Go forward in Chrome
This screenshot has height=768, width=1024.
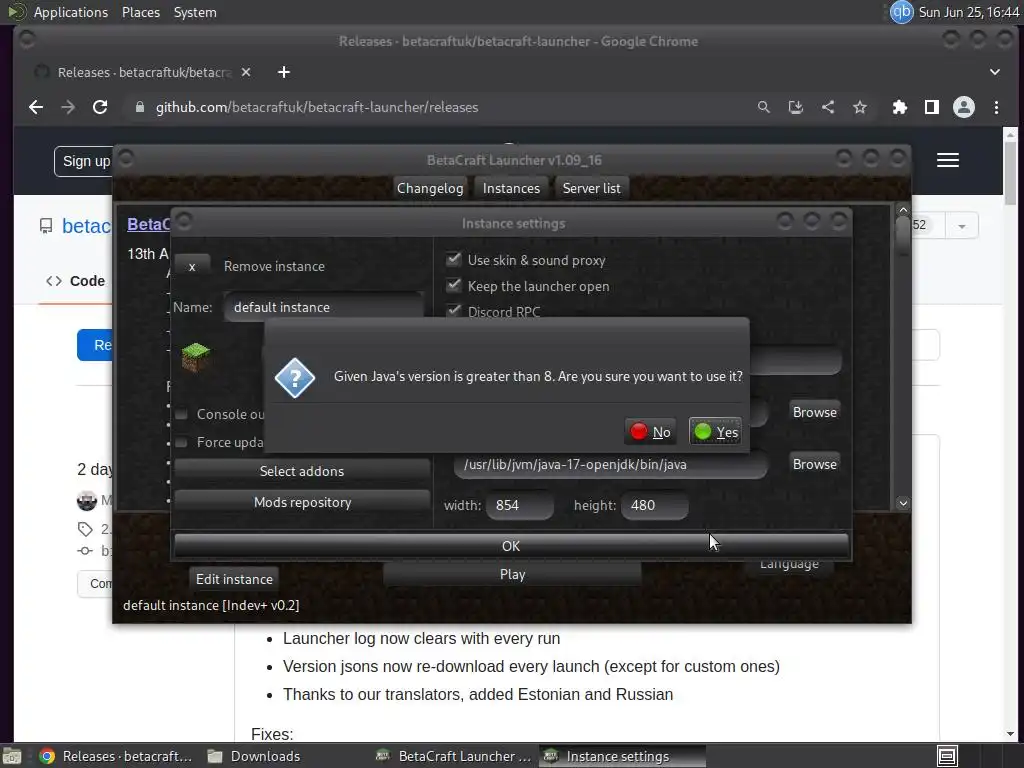tap(68, 107)
